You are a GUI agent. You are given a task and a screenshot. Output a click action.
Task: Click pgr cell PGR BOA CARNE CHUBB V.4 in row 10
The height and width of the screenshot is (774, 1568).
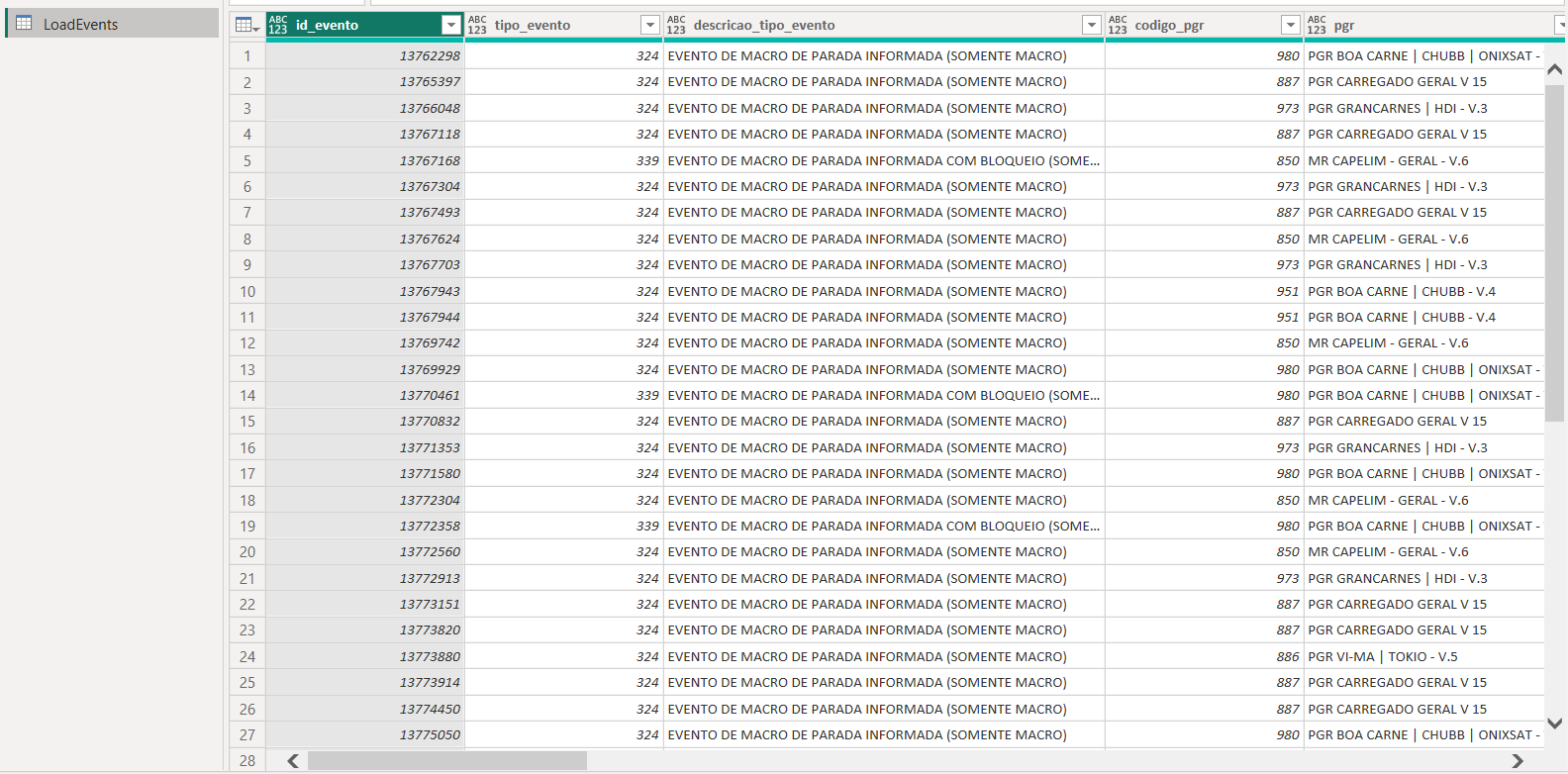pos(1423,291)
